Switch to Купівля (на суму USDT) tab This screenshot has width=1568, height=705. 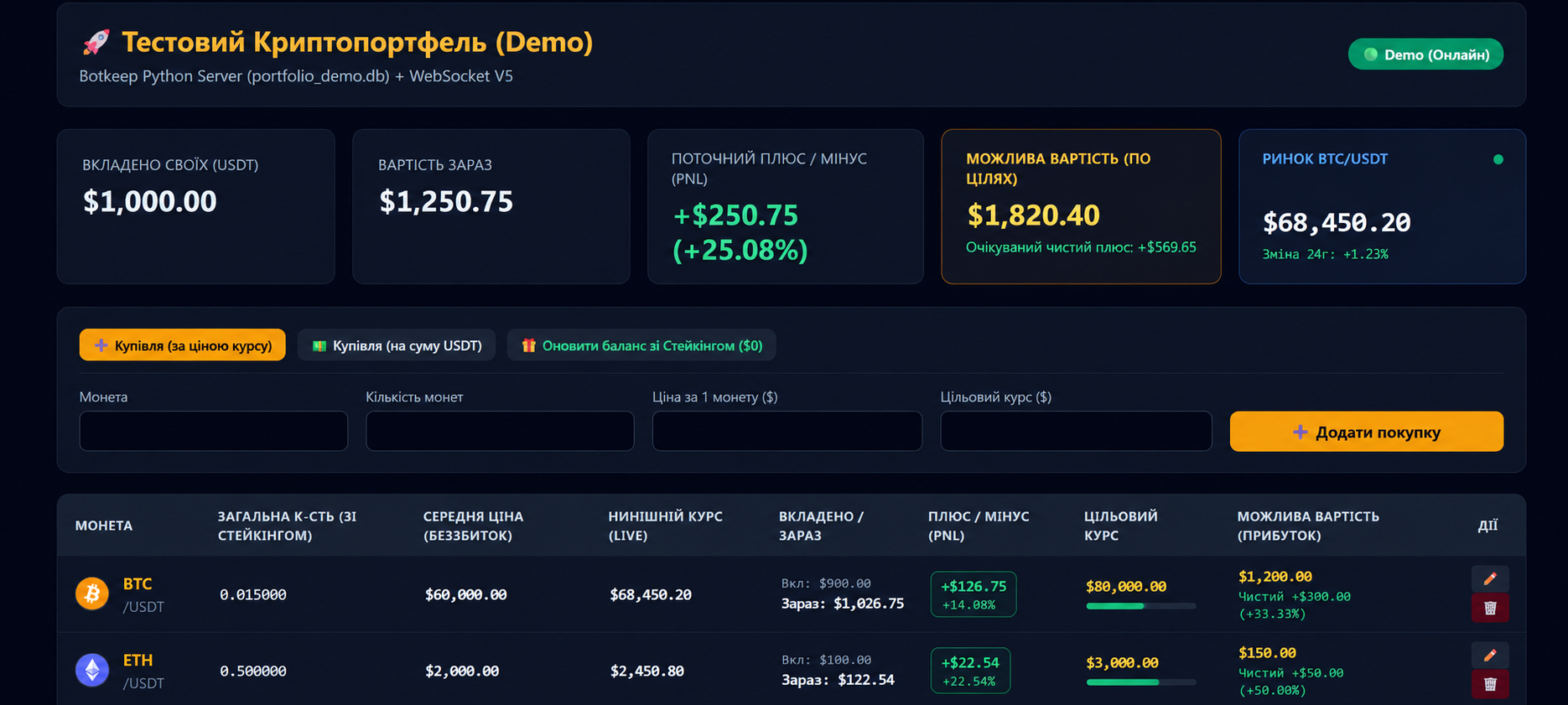(397, 345)
